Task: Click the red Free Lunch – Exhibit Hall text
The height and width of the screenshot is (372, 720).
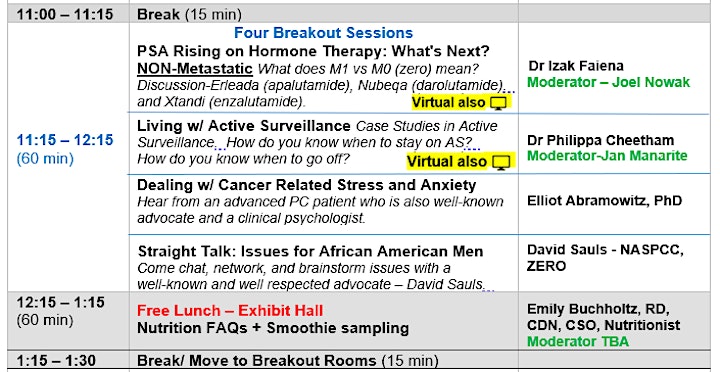Action: tap(230, 310)
